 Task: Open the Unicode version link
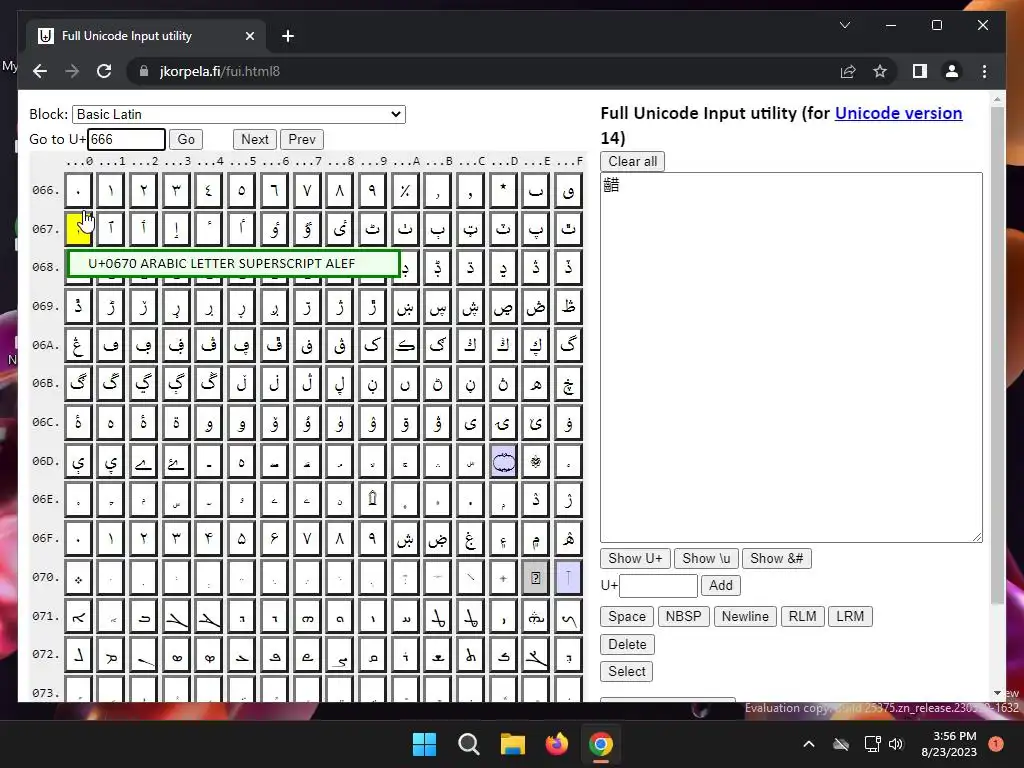click(898, 113)
